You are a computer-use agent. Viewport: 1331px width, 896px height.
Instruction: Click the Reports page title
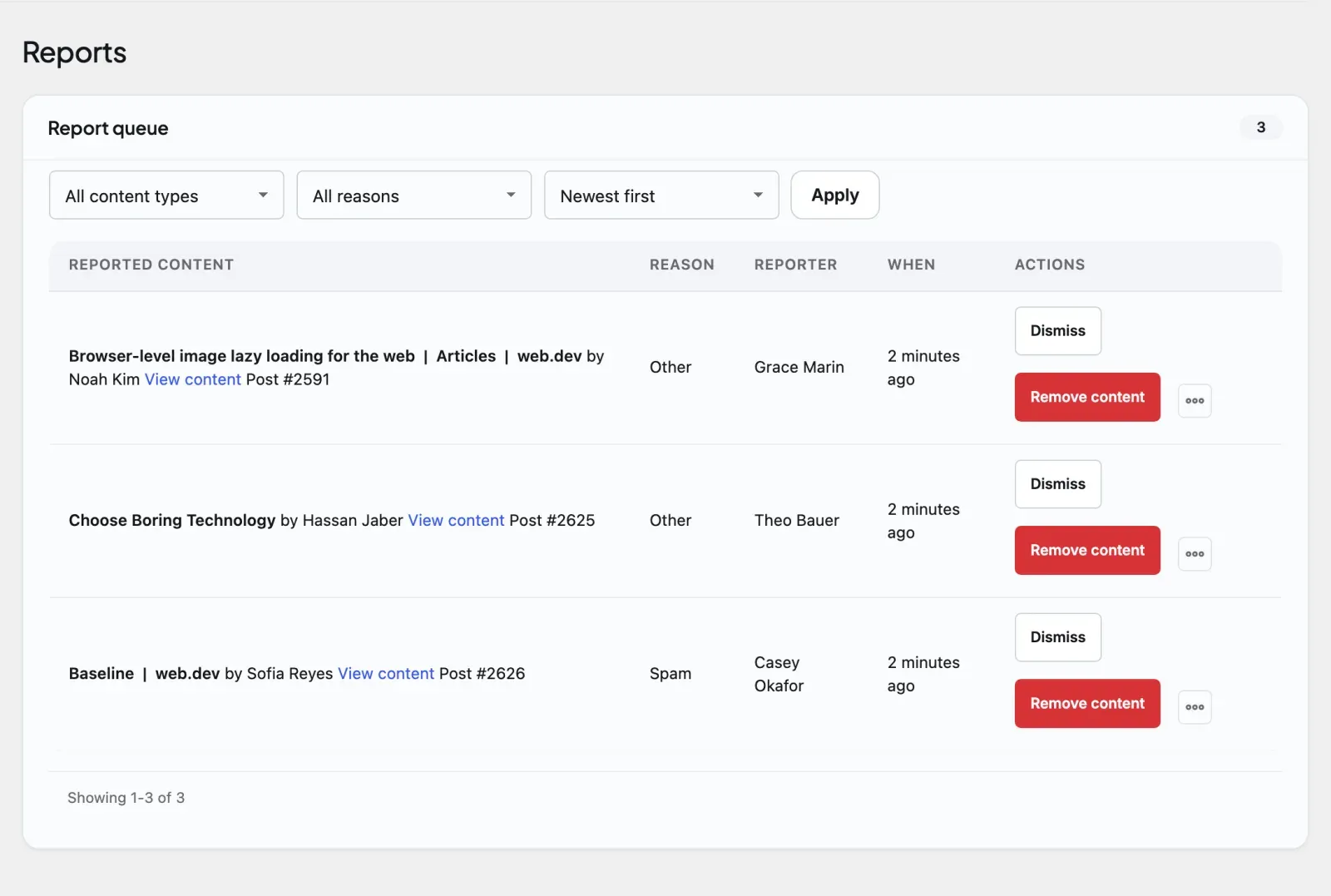point(75,52)
